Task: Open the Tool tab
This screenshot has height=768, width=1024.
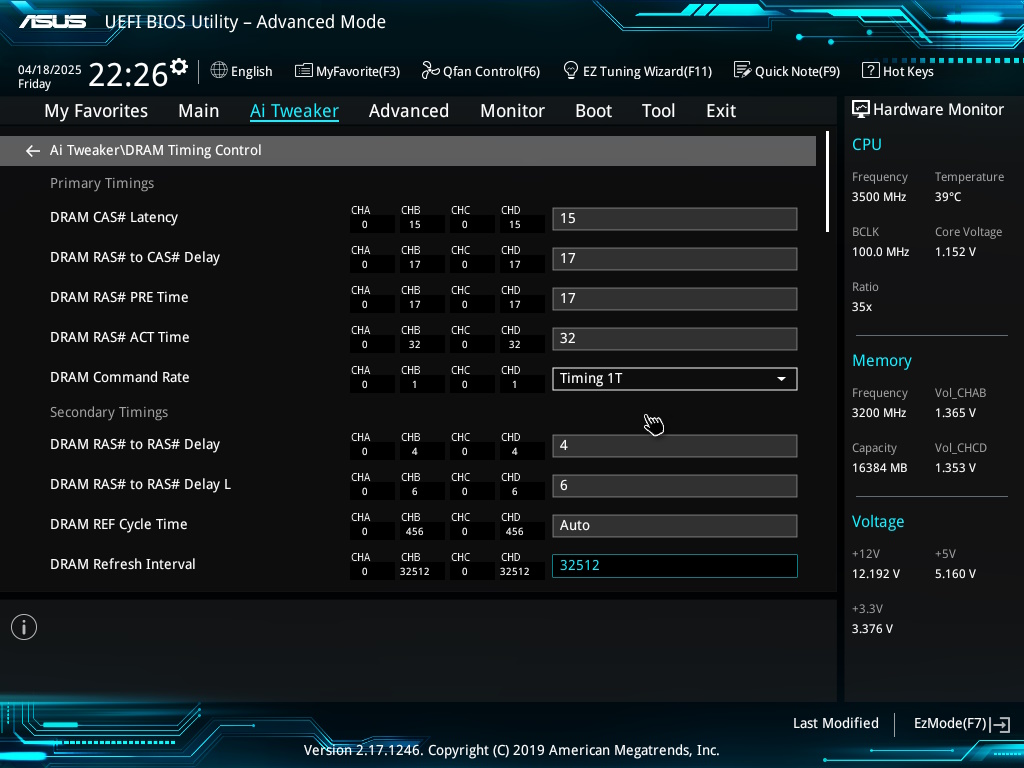Action: 658,111
